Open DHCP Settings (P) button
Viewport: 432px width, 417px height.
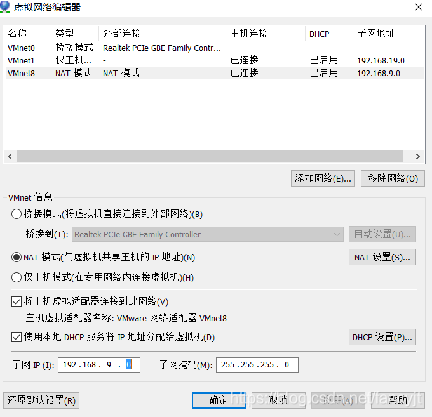pyautogui.click(x=382, y=337)
